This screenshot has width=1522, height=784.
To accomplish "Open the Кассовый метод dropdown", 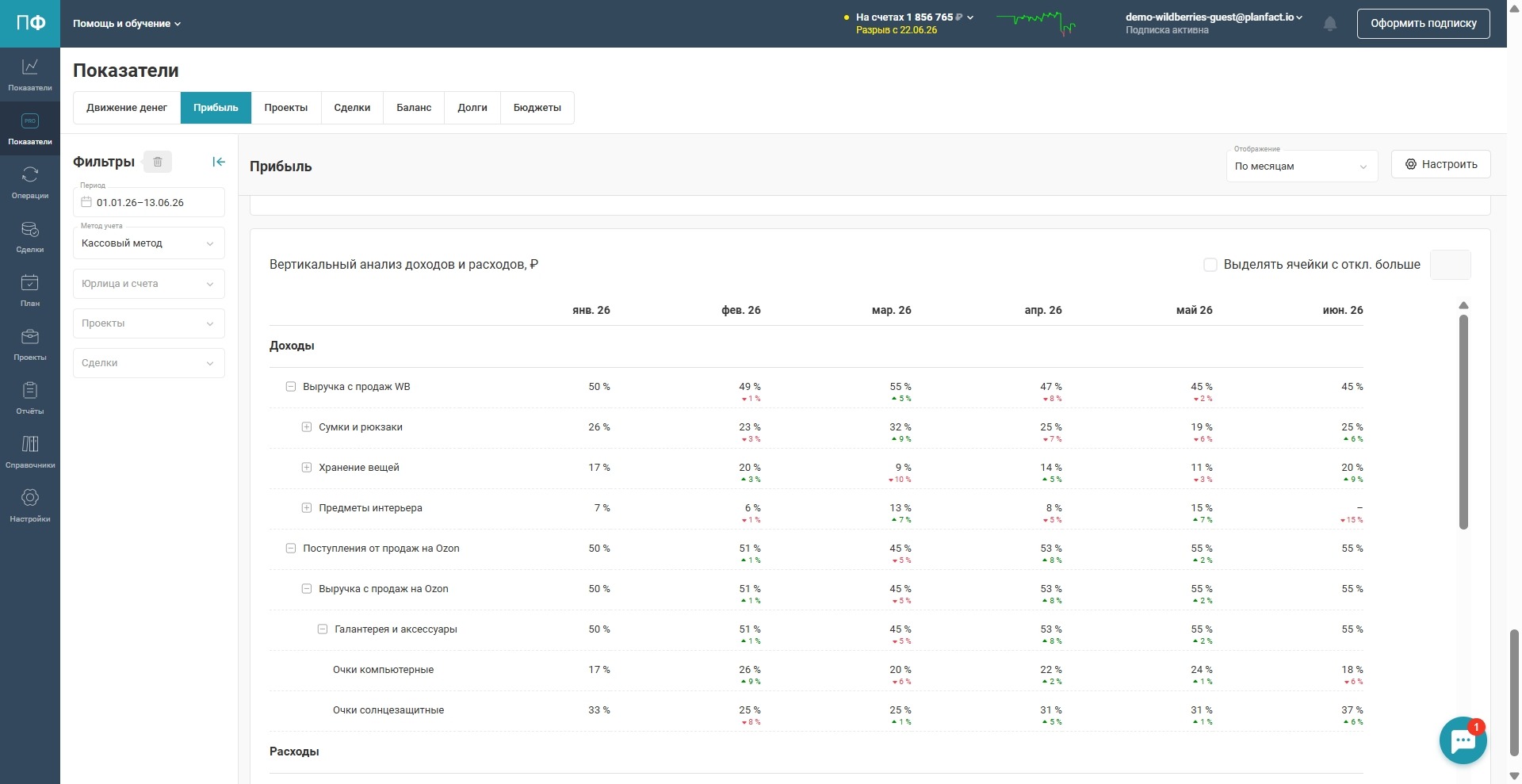I will pos(149,243).
